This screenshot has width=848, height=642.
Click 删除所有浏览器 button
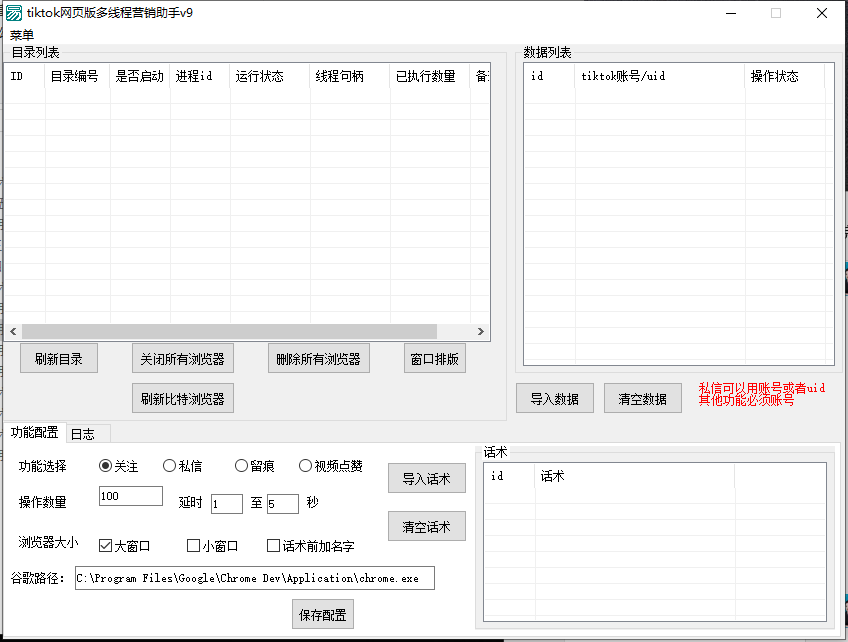click(319, 359)
